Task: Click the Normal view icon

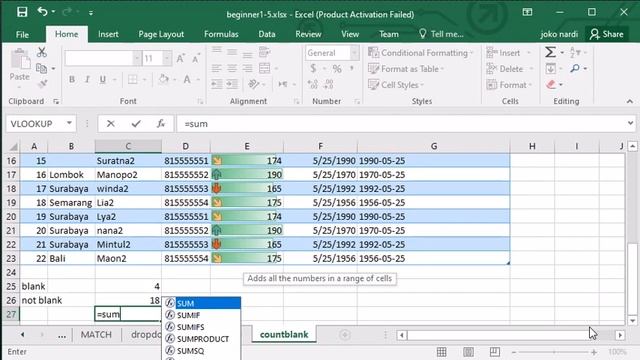Action: [442, 352]
